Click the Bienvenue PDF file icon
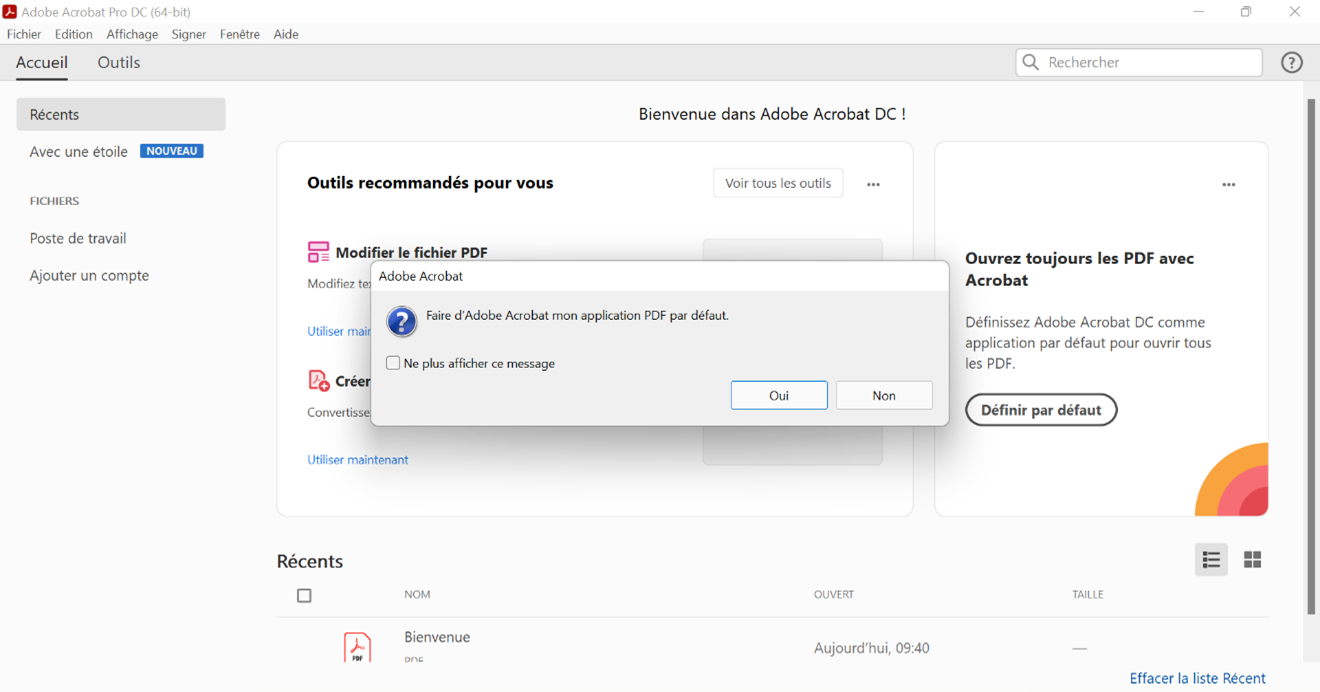This screenshot has height=692, width=1320. [x=357, y=647]
